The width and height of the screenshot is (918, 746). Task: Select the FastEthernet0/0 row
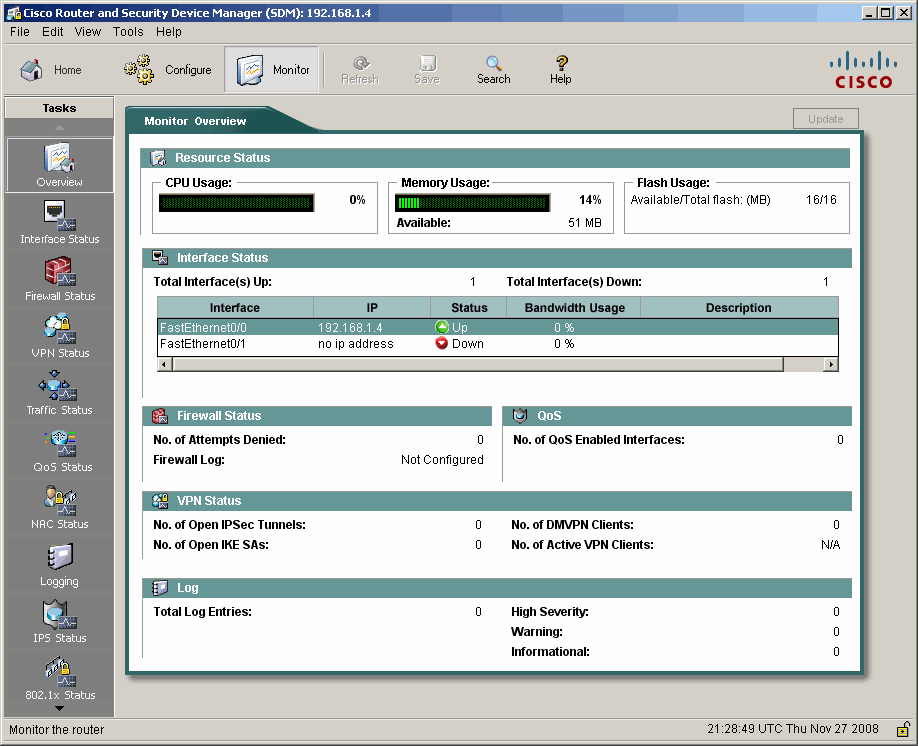[498, 327]
